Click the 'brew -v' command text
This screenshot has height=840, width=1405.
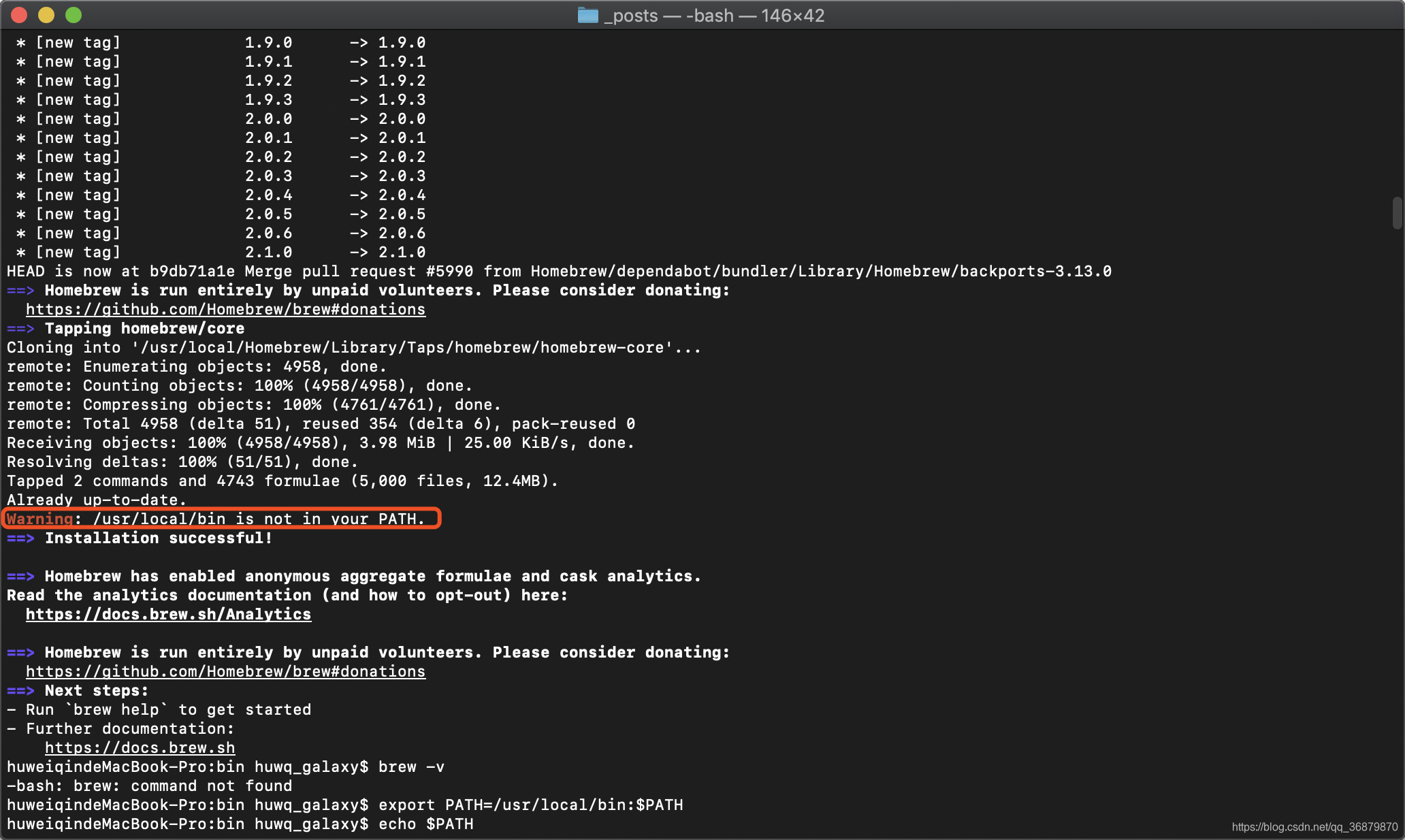pyautogui.click(x=411, y=767)
